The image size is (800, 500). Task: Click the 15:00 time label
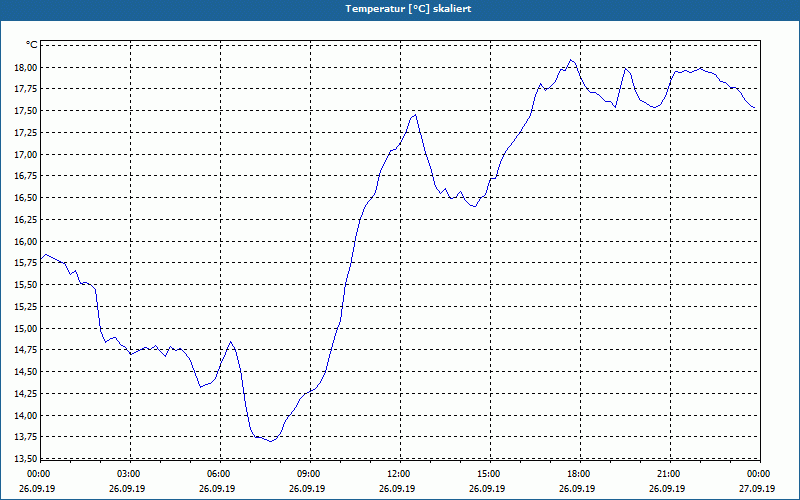(487, 474)
